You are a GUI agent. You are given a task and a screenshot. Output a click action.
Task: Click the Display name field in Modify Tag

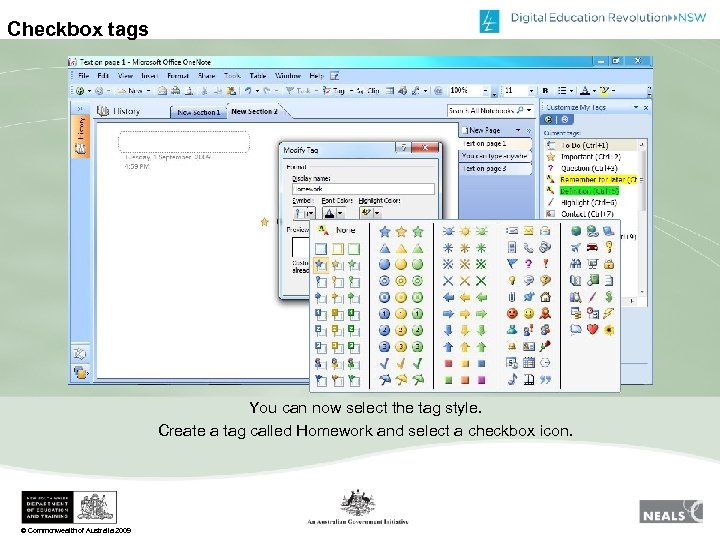click(363, 189)
